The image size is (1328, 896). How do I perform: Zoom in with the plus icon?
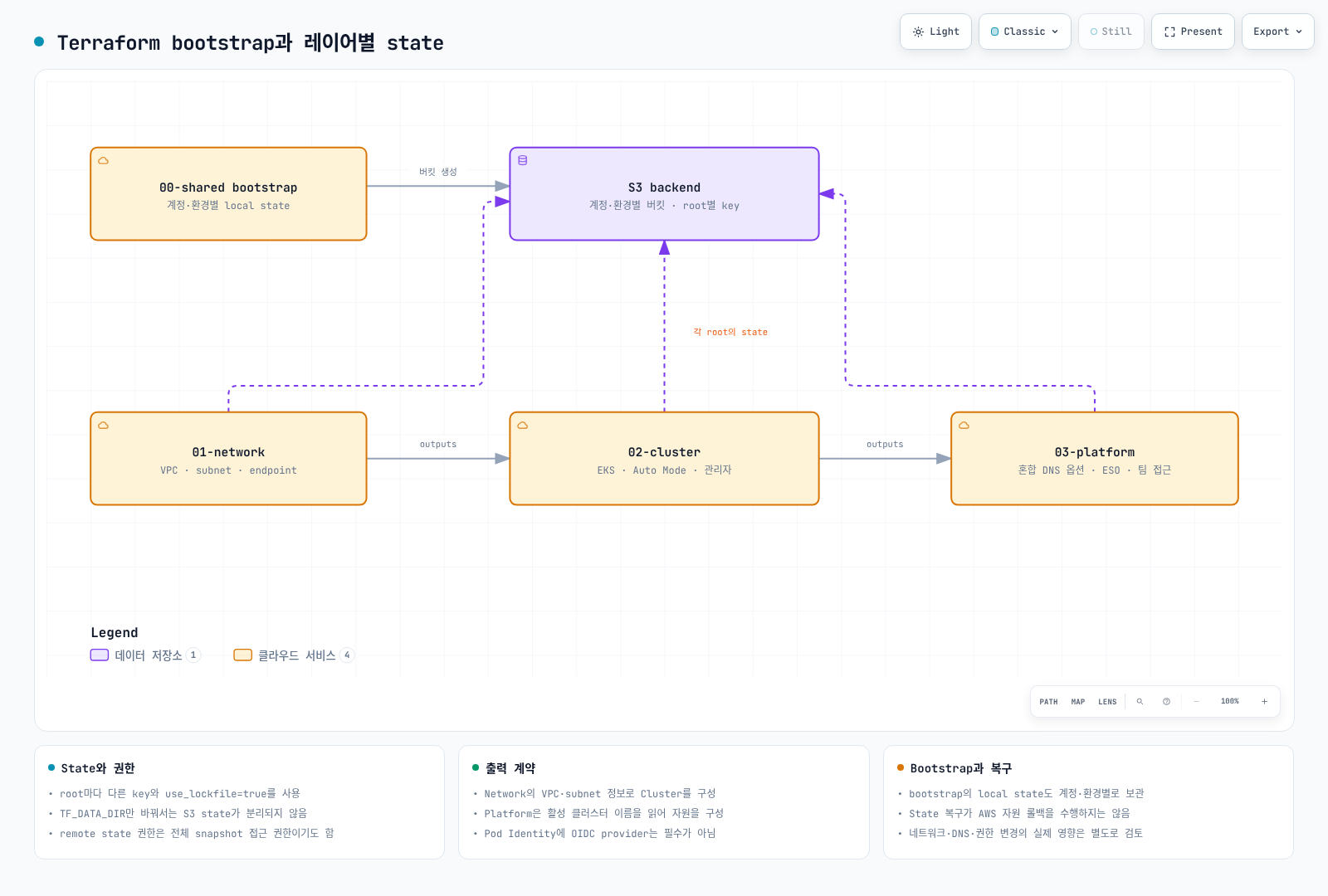click(x=1264, y=702)
